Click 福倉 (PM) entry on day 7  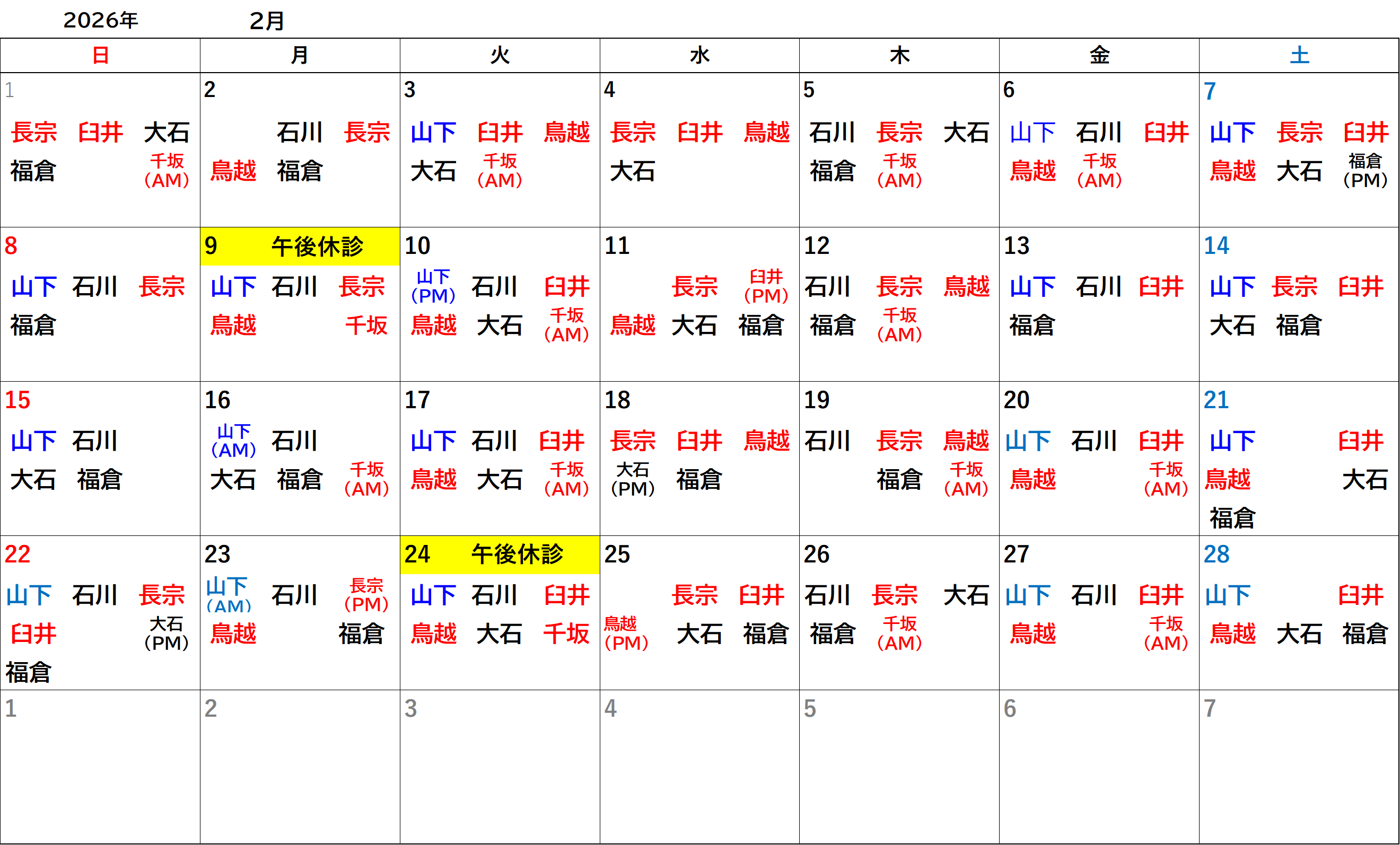click(1365, 171)
